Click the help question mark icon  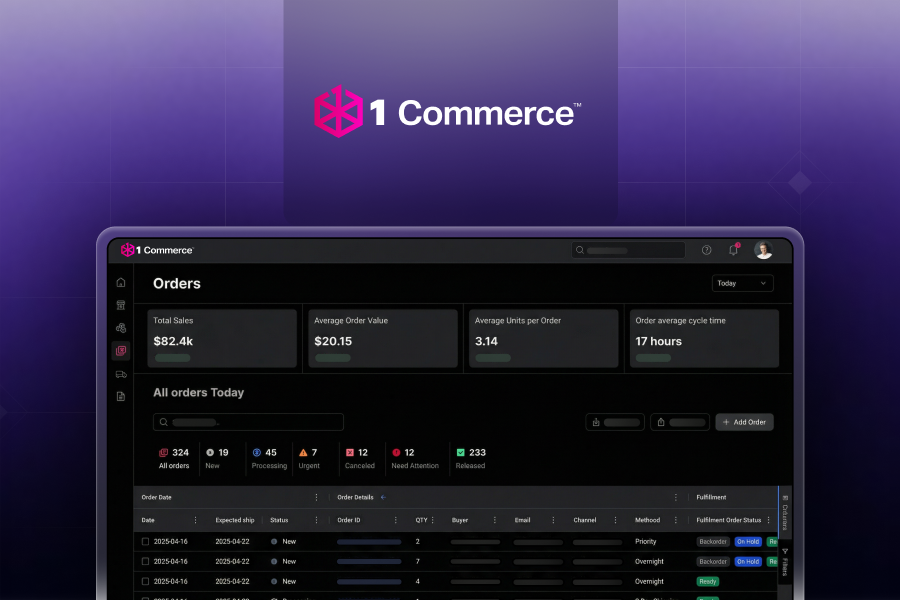click(707, 250)
